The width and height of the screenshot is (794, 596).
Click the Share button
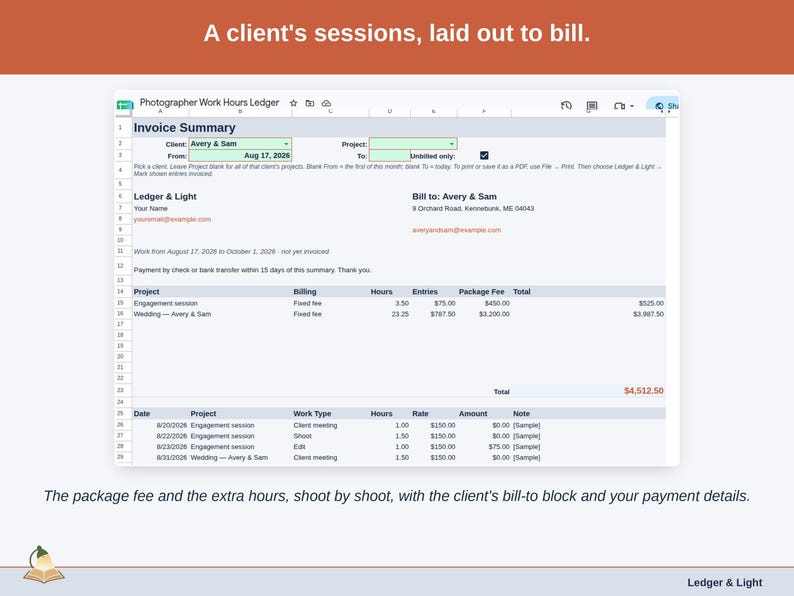click(x=664, y=105)
